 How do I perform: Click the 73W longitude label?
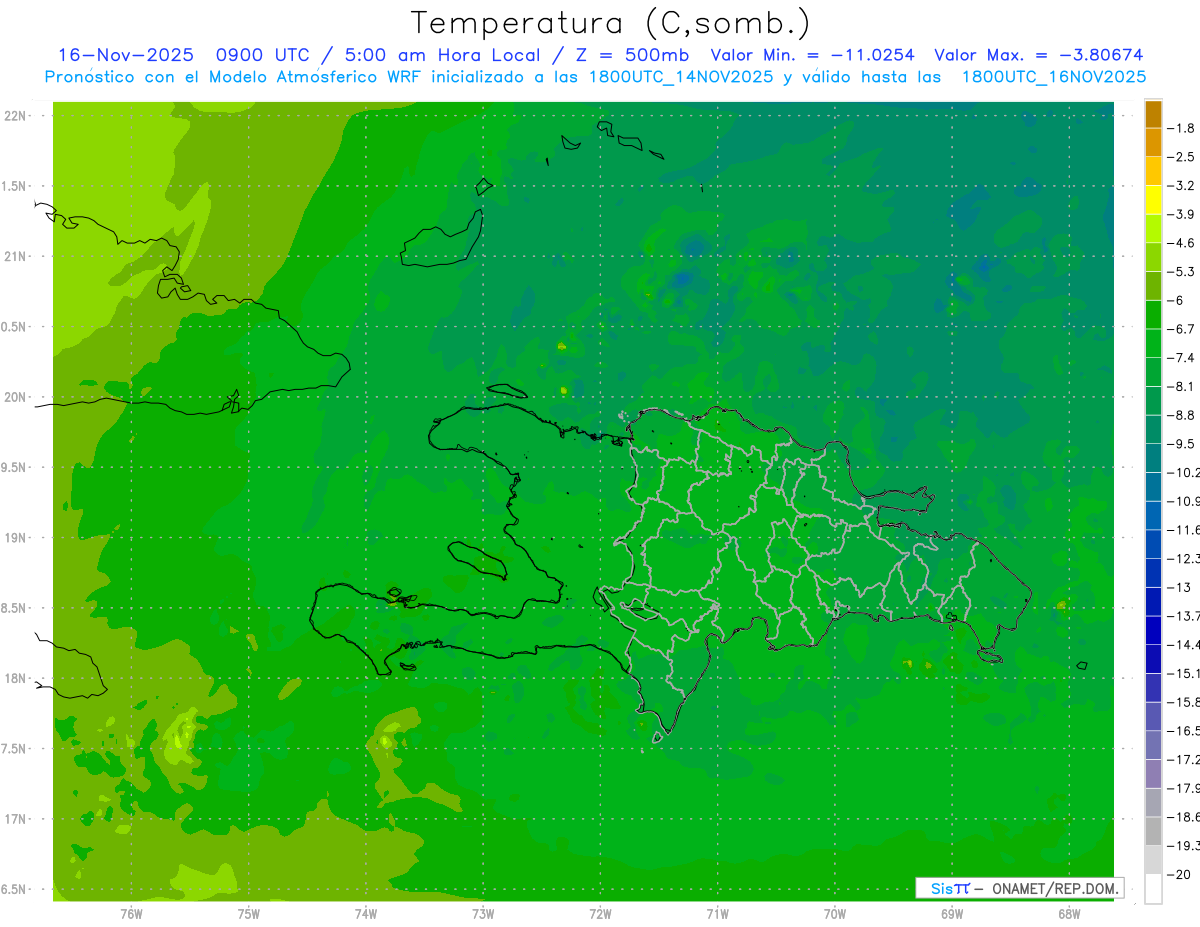pos(483,913)
